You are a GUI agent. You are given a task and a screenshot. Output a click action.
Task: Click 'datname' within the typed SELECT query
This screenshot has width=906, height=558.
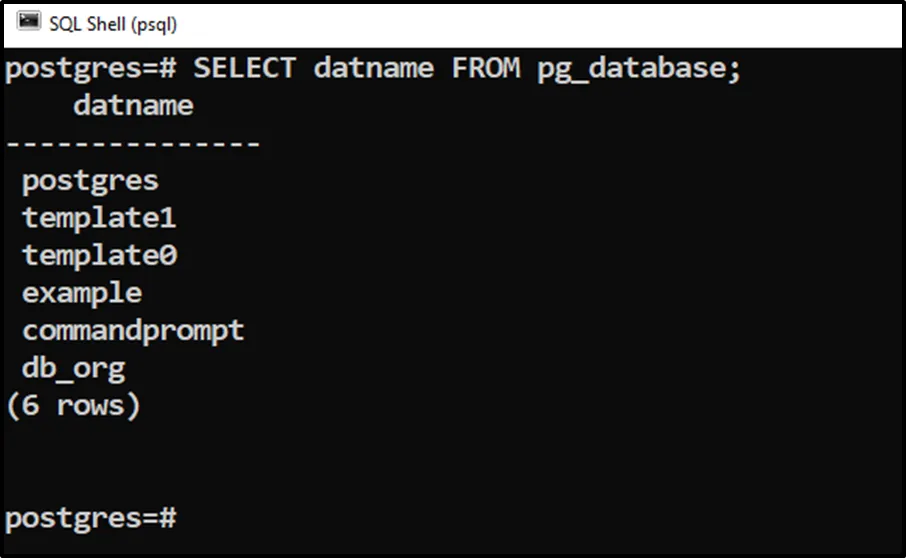tap(373, 68)
